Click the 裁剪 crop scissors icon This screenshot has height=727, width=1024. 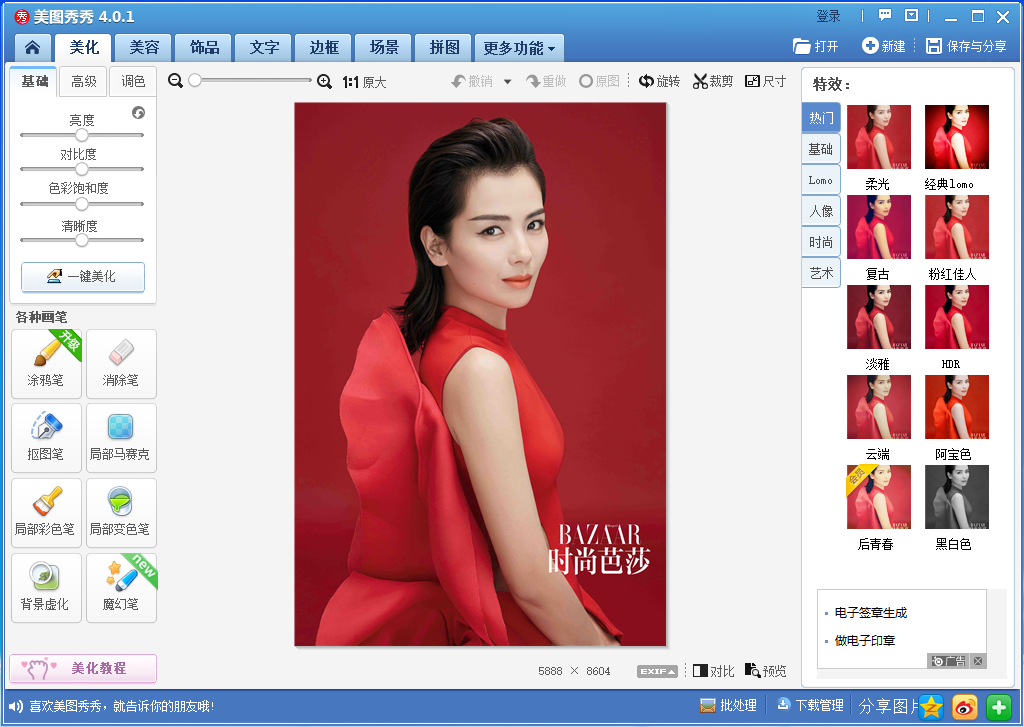point(700,82)
